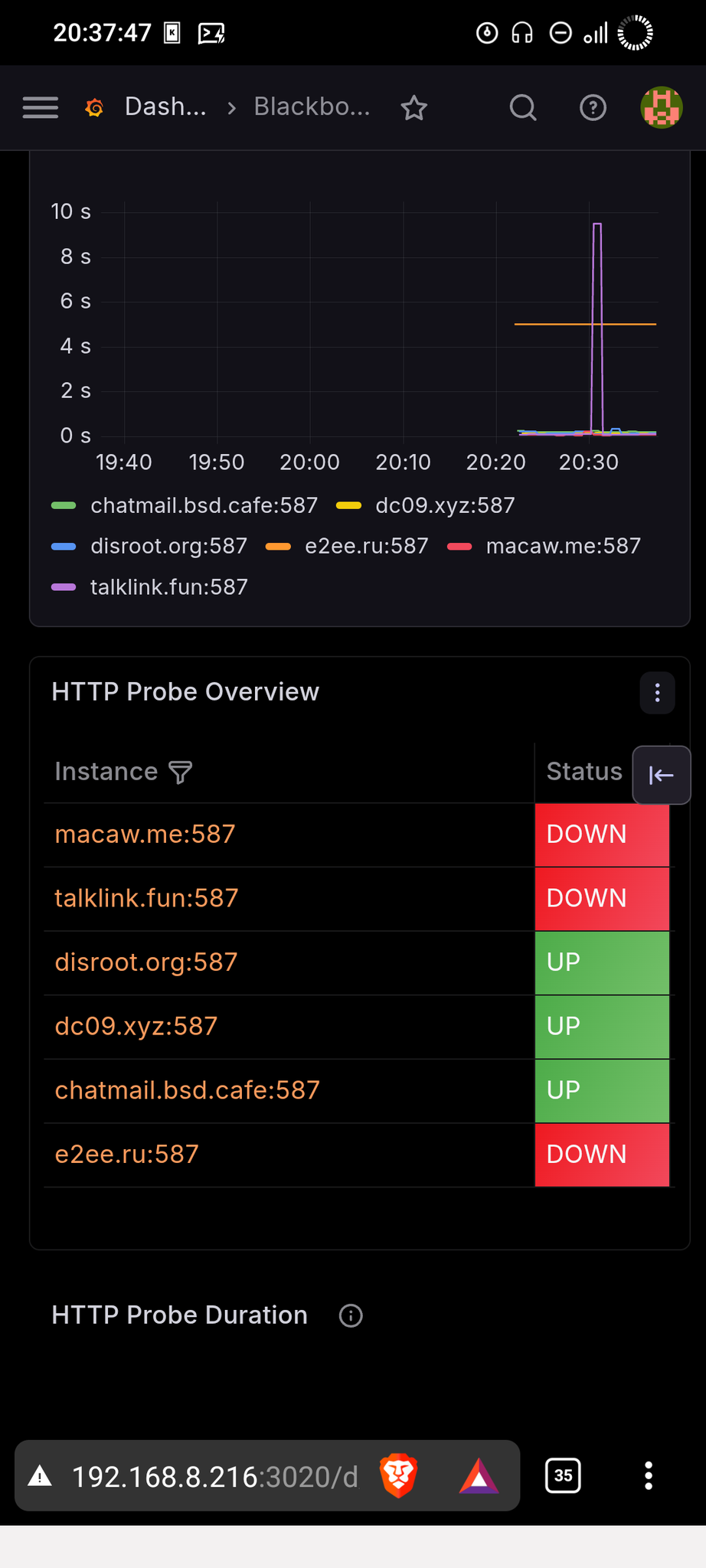Open macaw.me:587 instance link

click(145, 835)
